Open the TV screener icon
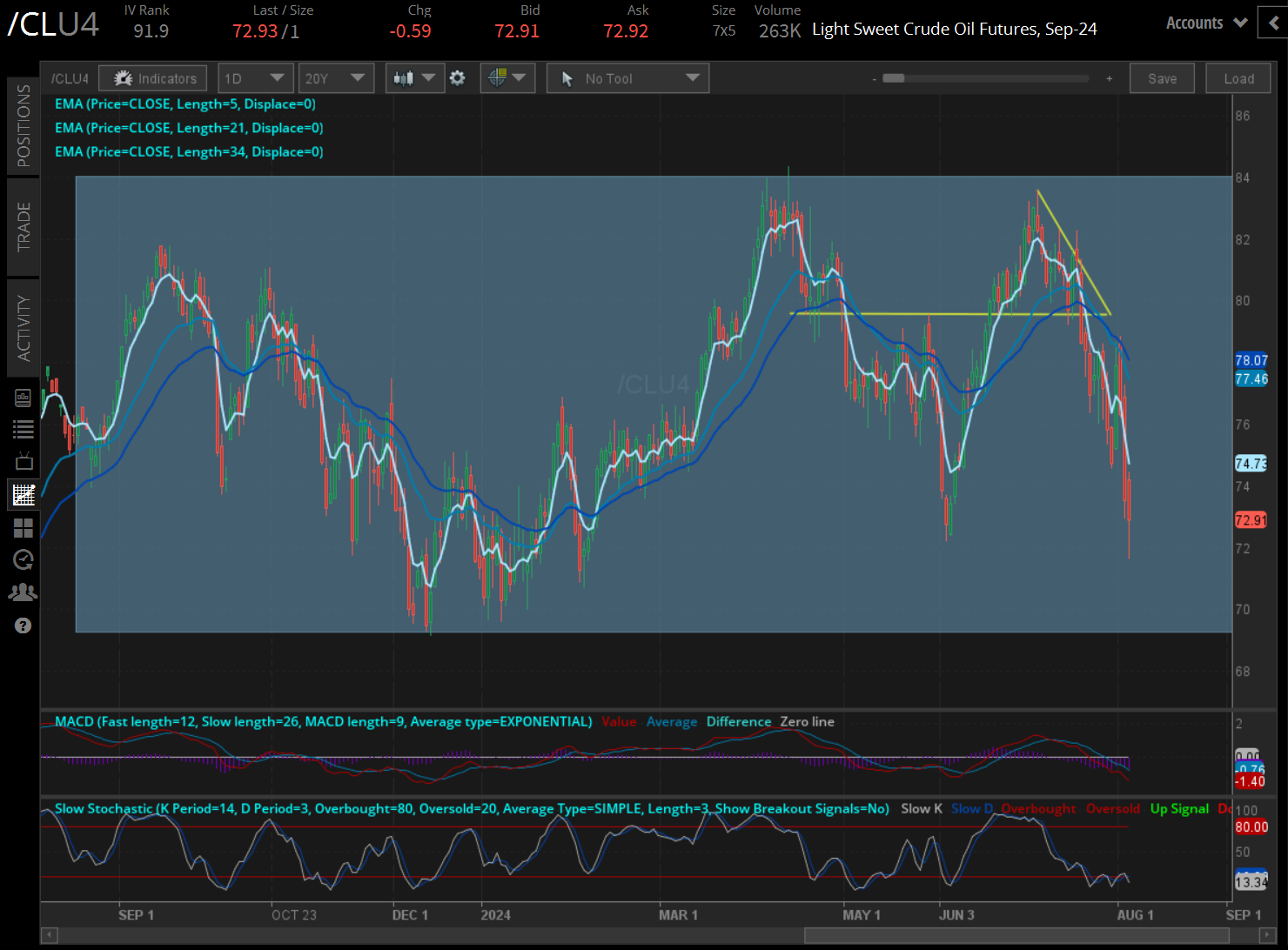This screenshot has height=950, width=1288. tap(23, 461)
